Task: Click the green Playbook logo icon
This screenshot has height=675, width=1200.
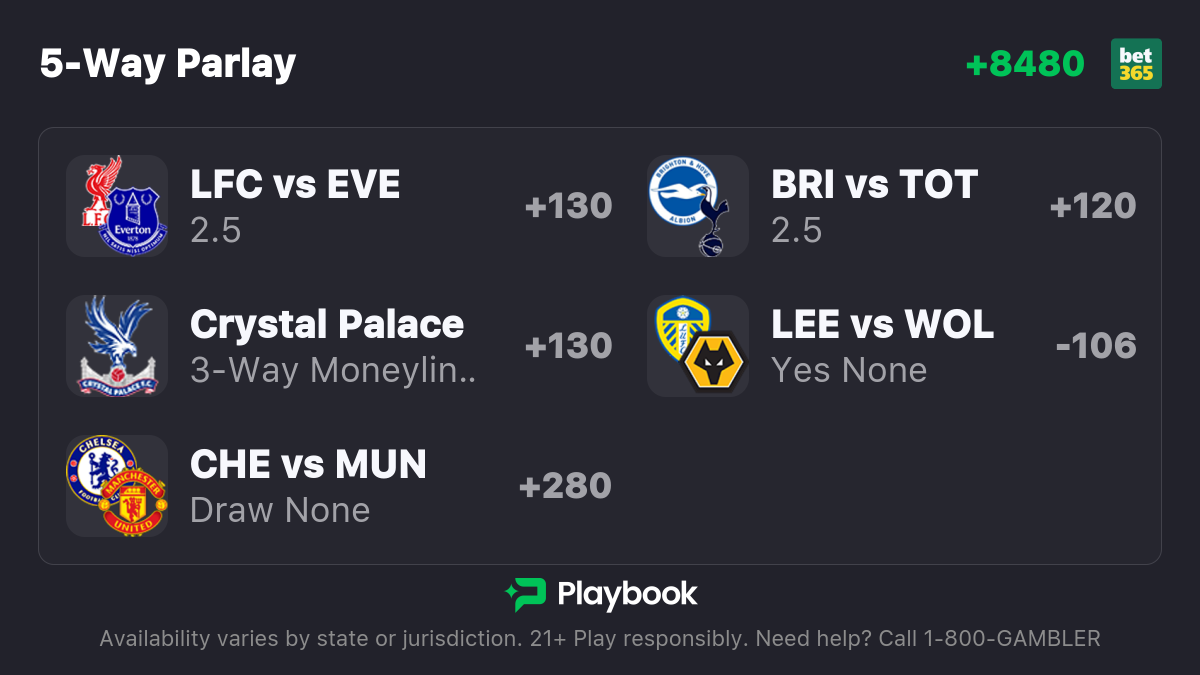Action: 525,595
